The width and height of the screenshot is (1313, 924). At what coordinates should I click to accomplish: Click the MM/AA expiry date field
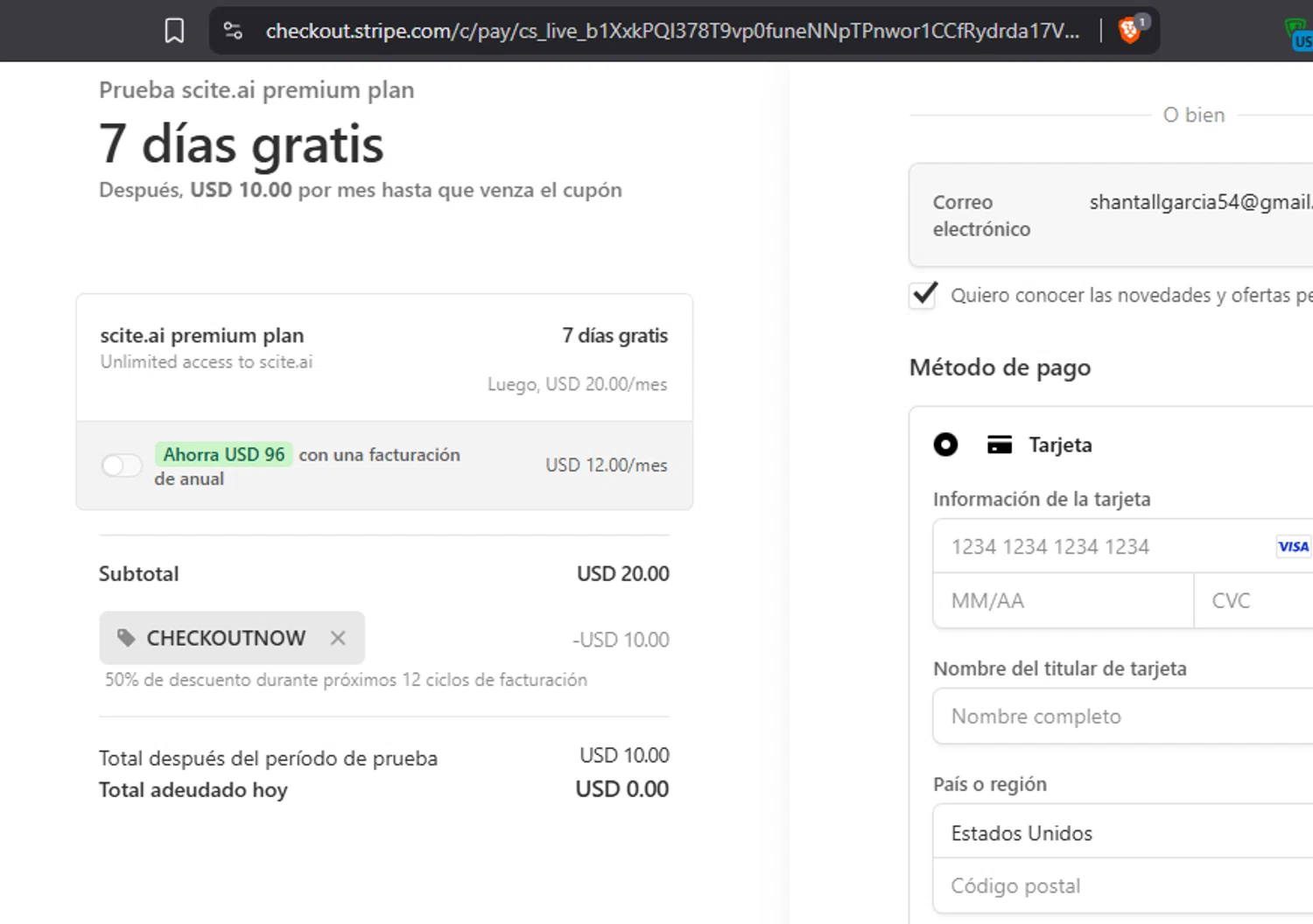pos(1064,601)
